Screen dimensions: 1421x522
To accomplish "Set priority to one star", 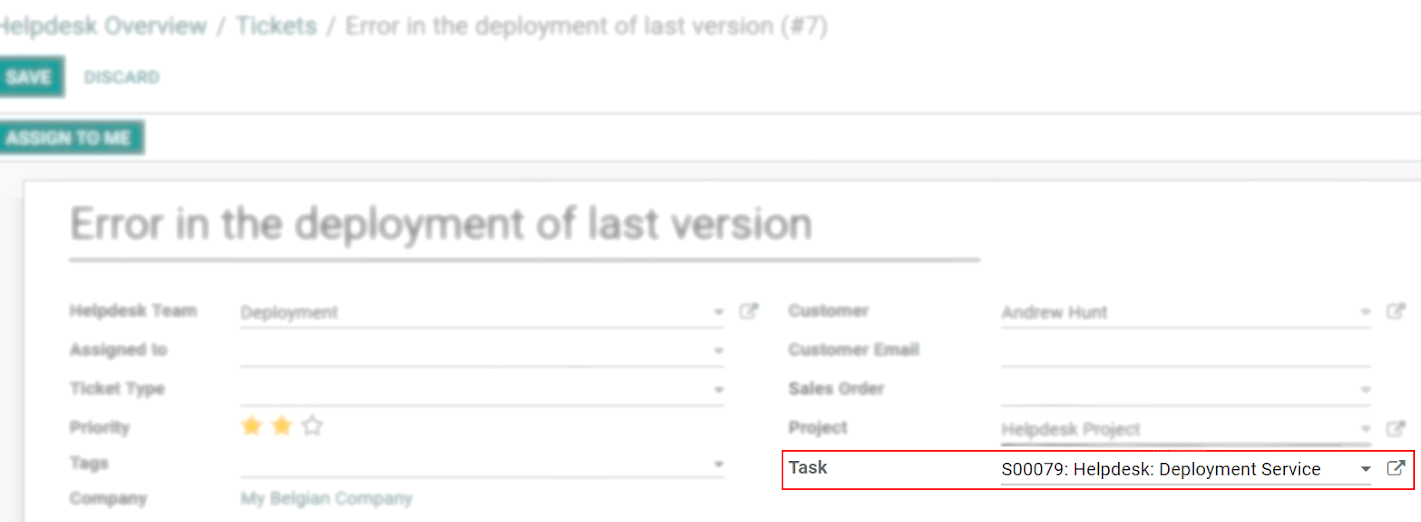I will [x=251, y=427].
